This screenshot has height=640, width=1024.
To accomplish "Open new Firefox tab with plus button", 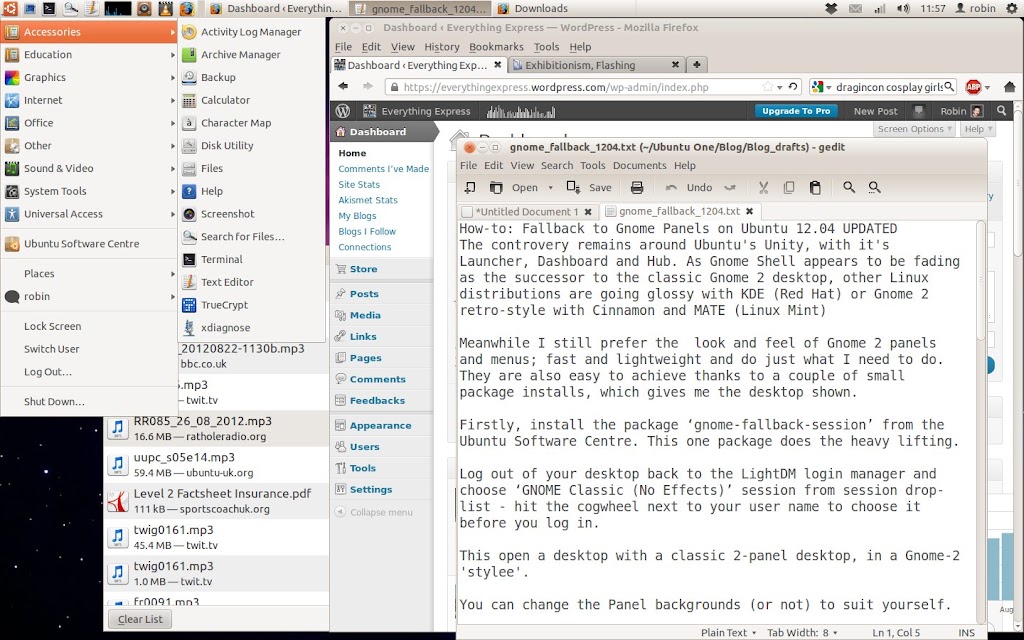I will tap(697, 65).
